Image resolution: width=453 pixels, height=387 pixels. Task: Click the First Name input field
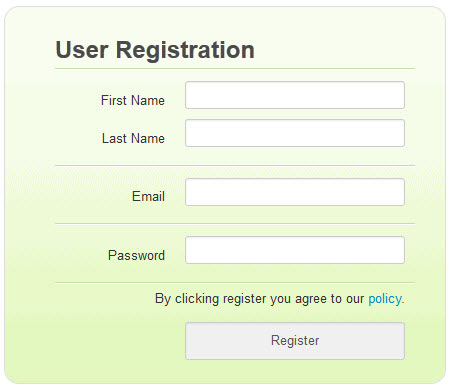pos(295,95)
